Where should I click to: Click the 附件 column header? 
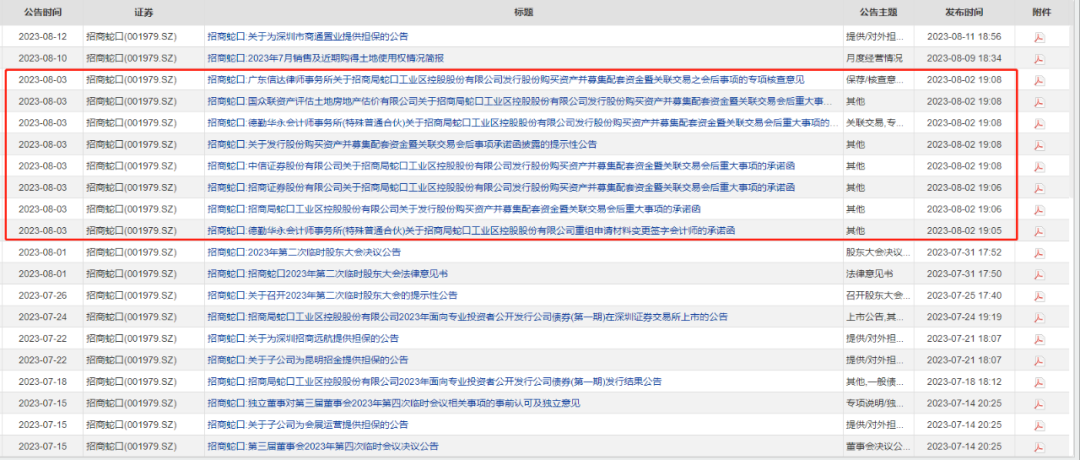[x=1042, y=12]
